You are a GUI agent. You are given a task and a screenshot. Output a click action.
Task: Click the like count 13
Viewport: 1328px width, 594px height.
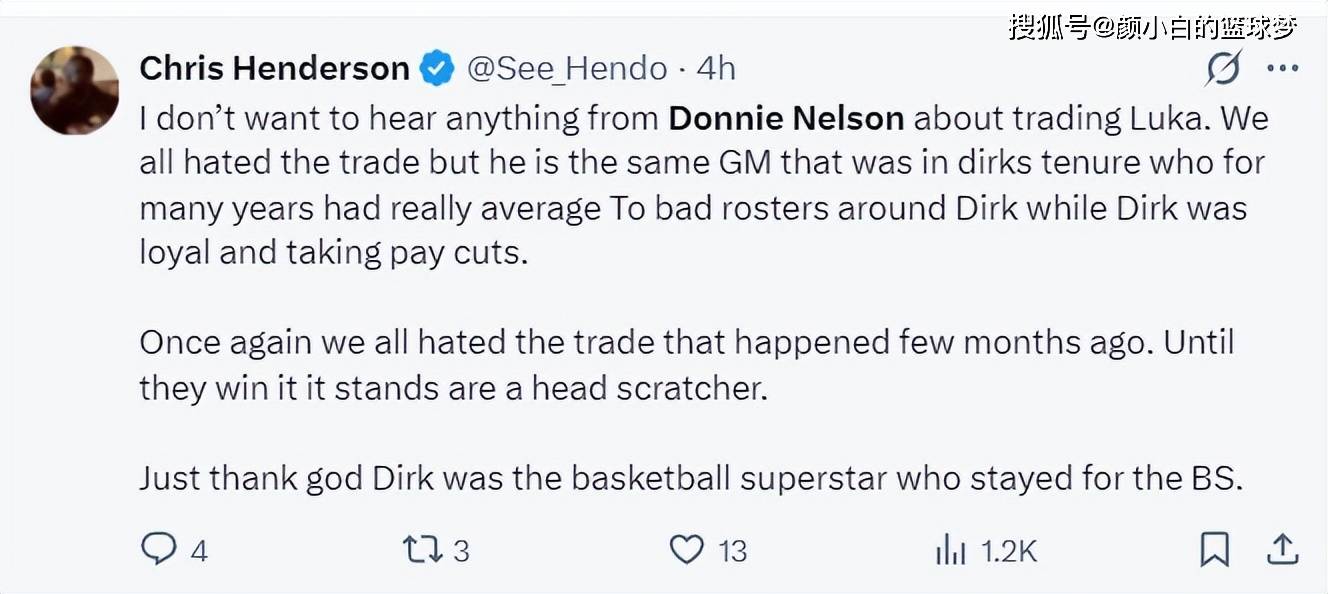[732, 551]
